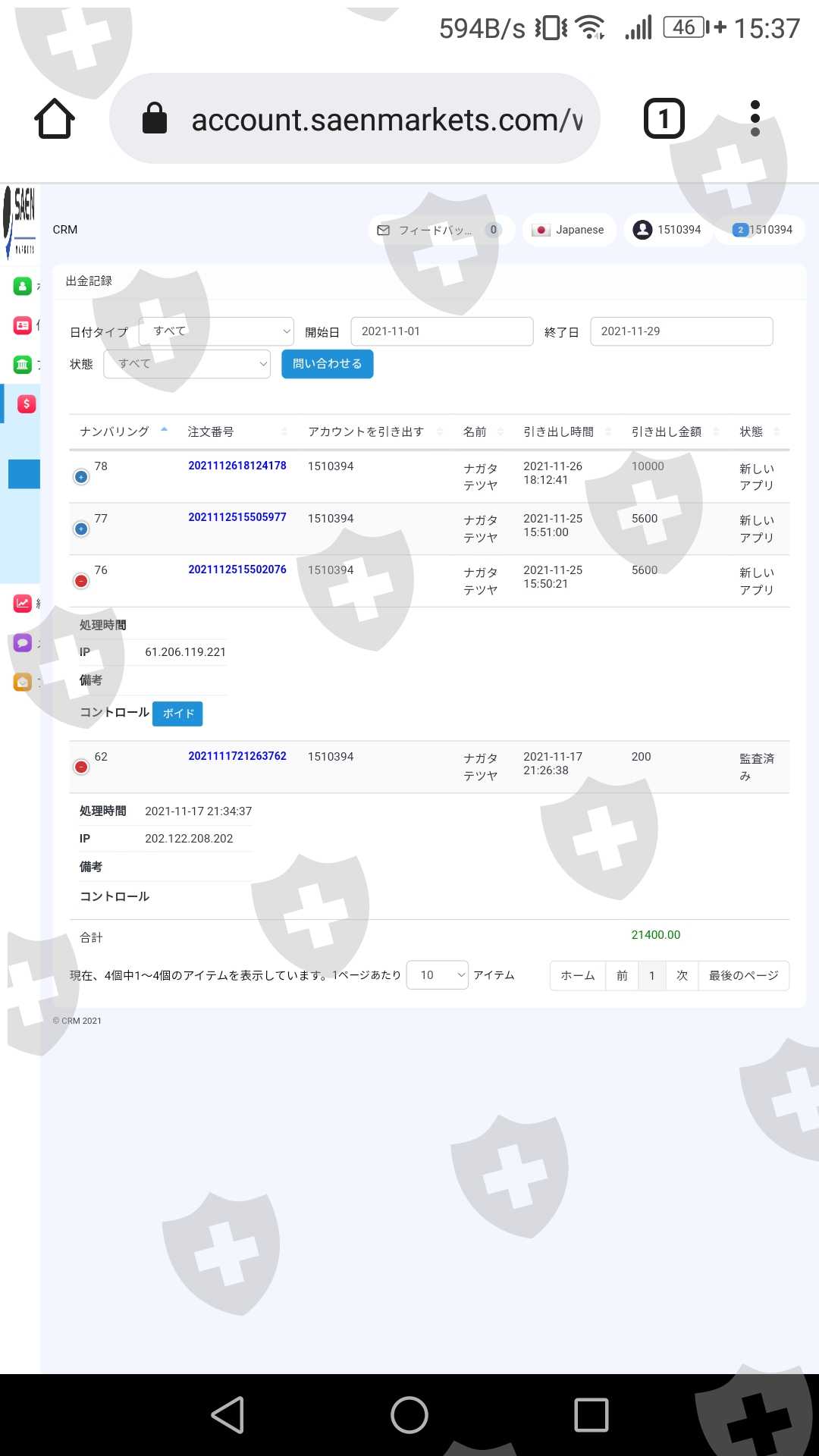Open the purple chat sidebar icon
Viewport: 819px width, 1456px height.
[x=22, y=643]
